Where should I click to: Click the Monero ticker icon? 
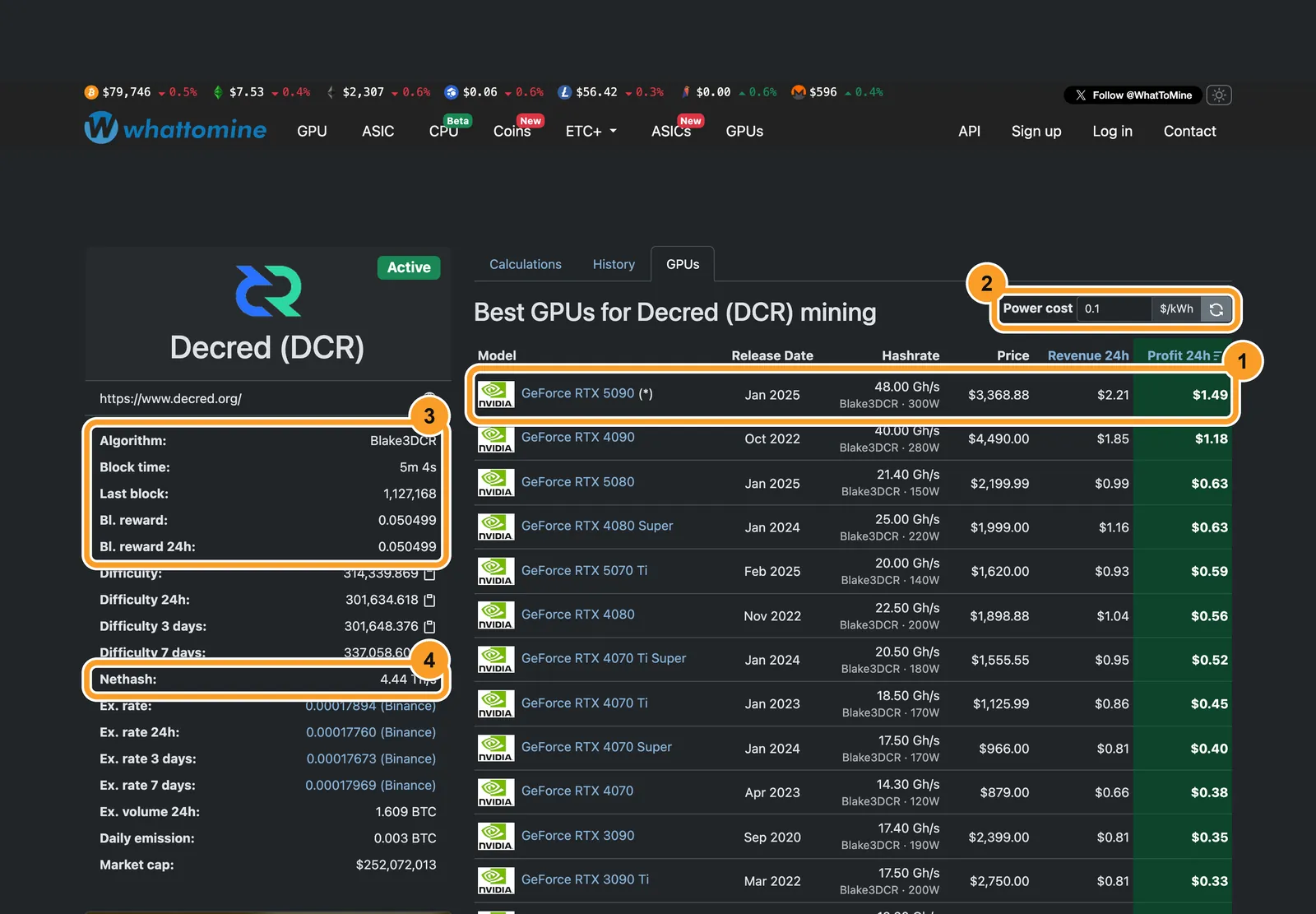[798, 92]
